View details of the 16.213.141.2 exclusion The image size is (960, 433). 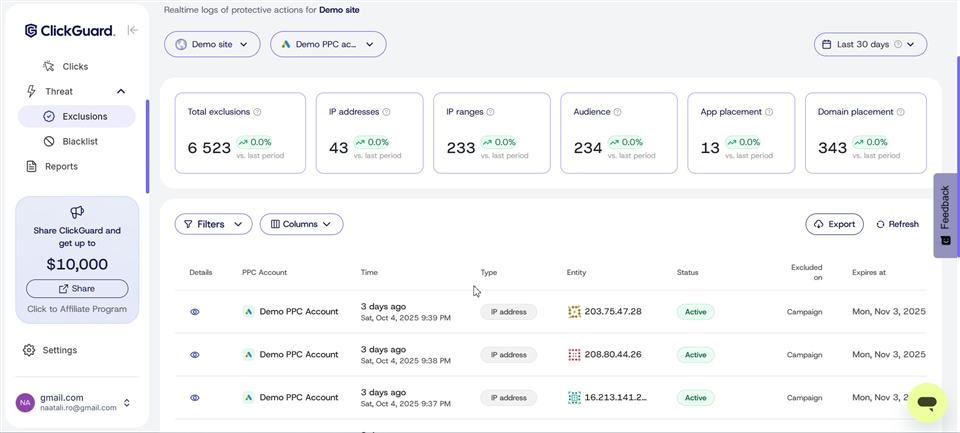(195, 397)
